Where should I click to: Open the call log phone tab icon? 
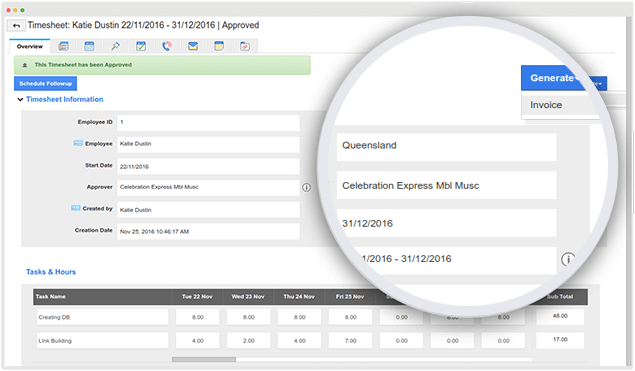click(x=167, y=46)
